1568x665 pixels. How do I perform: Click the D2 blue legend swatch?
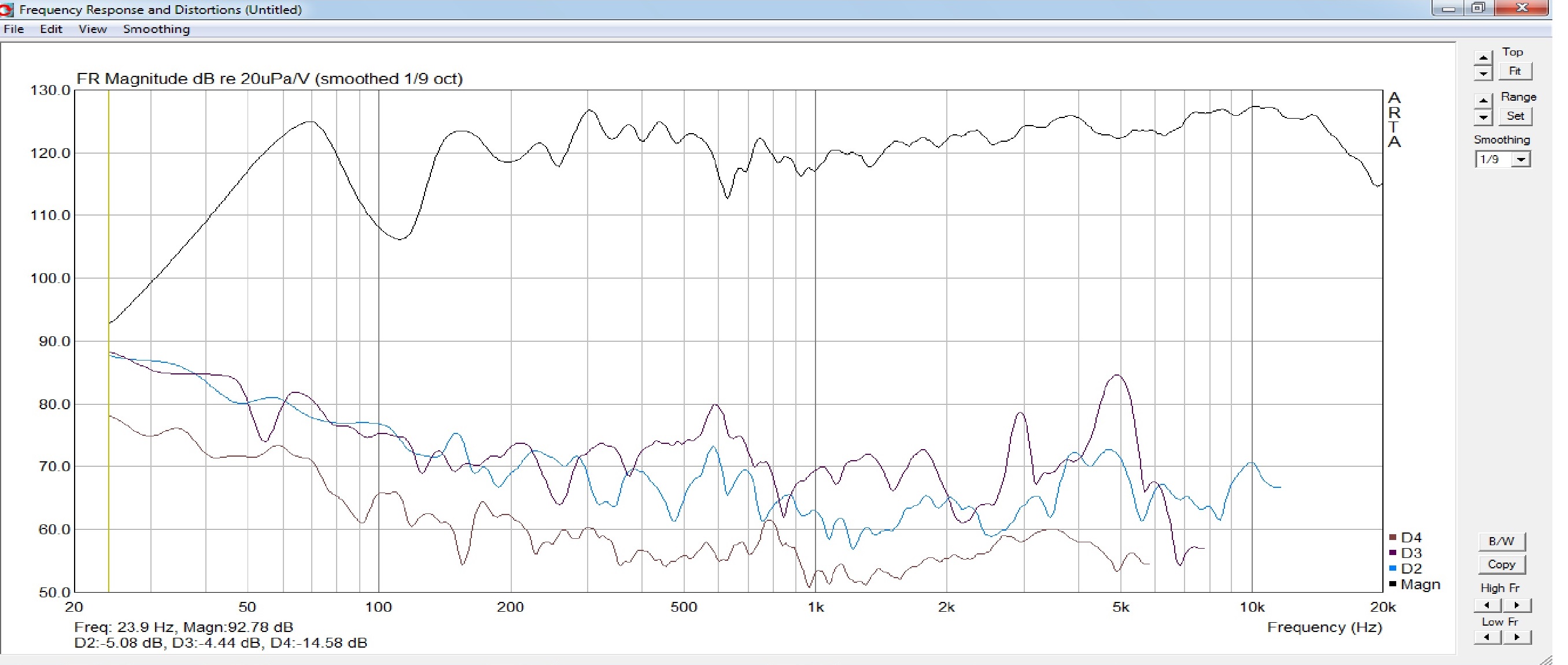point(1393,568)
